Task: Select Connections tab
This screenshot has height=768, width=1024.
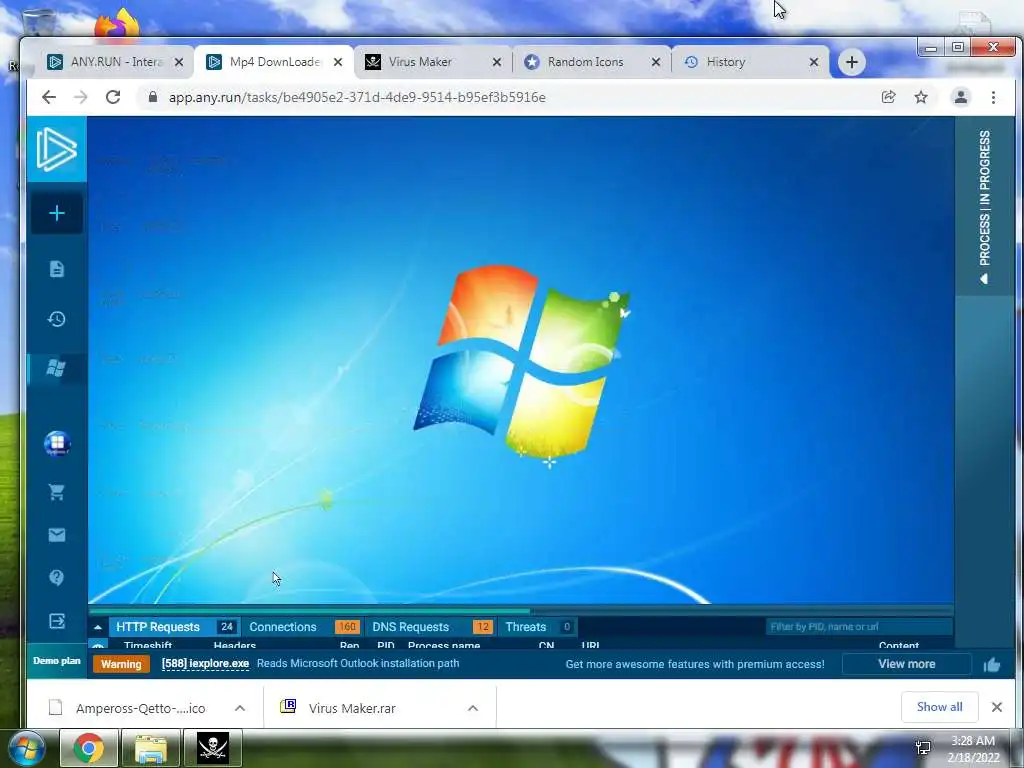Action: tap(303, 627)
